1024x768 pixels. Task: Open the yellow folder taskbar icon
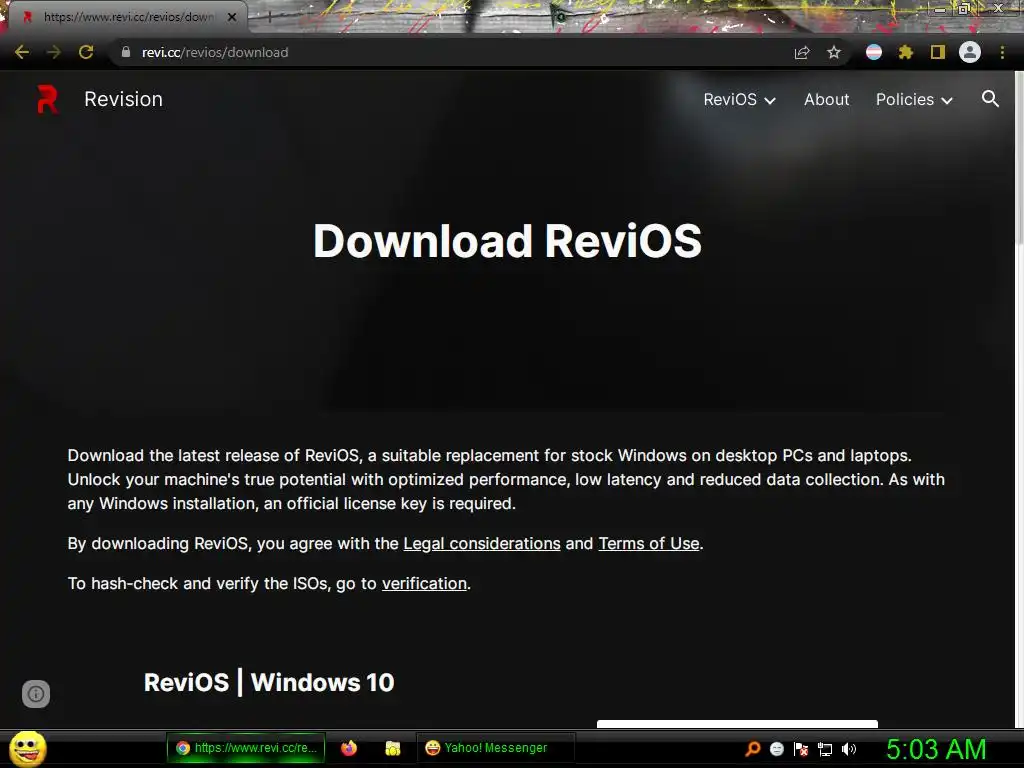[392, 748]
